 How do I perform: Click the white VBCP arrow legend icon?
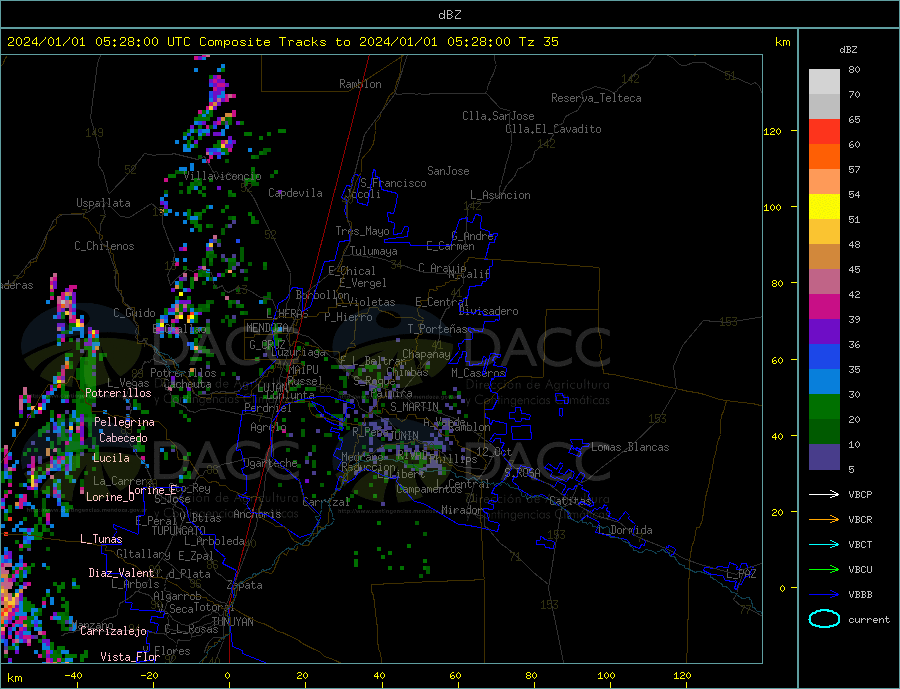[824, 494]
